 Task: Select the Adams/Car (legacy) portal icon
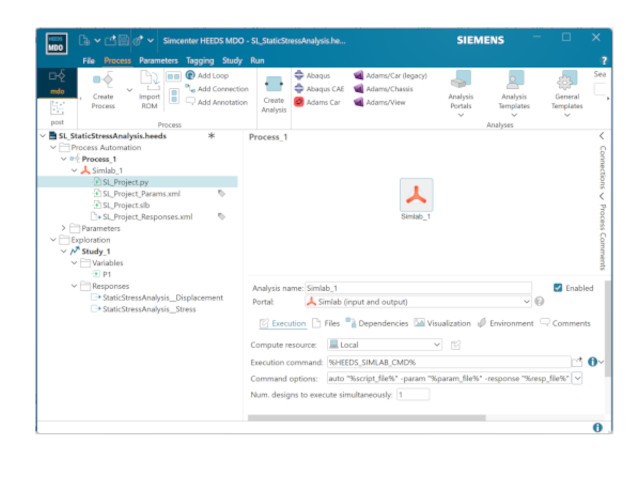coord(359,75)
